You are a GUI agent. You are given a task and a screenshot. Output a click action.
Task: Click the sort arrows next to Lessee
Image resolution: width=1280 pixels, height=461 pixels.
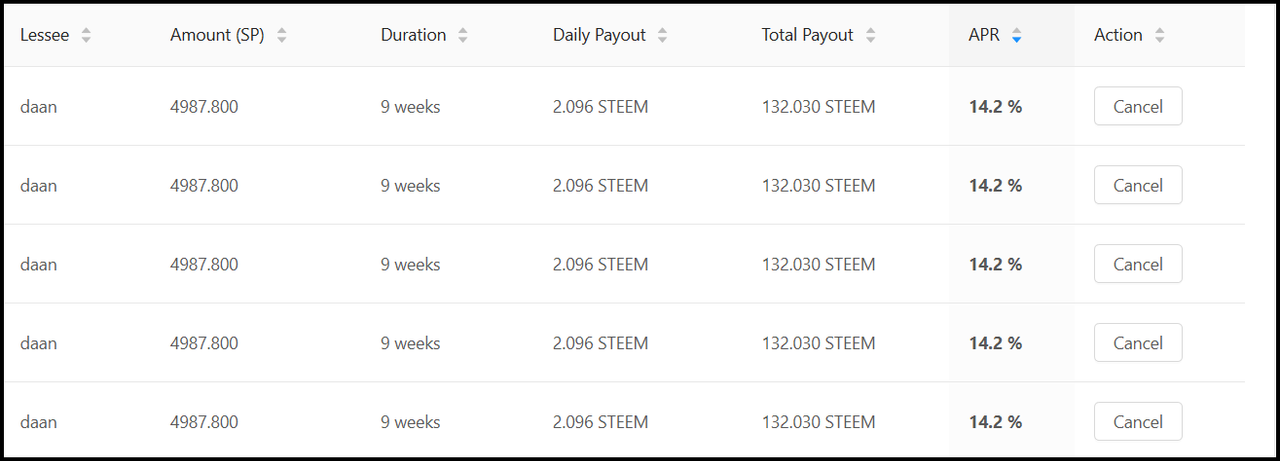86,35
